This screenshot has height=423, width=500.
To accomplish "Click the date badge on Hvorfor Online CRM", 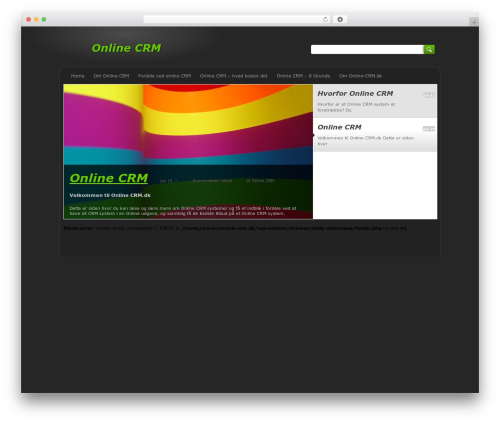I will click(x=429, y=95).
